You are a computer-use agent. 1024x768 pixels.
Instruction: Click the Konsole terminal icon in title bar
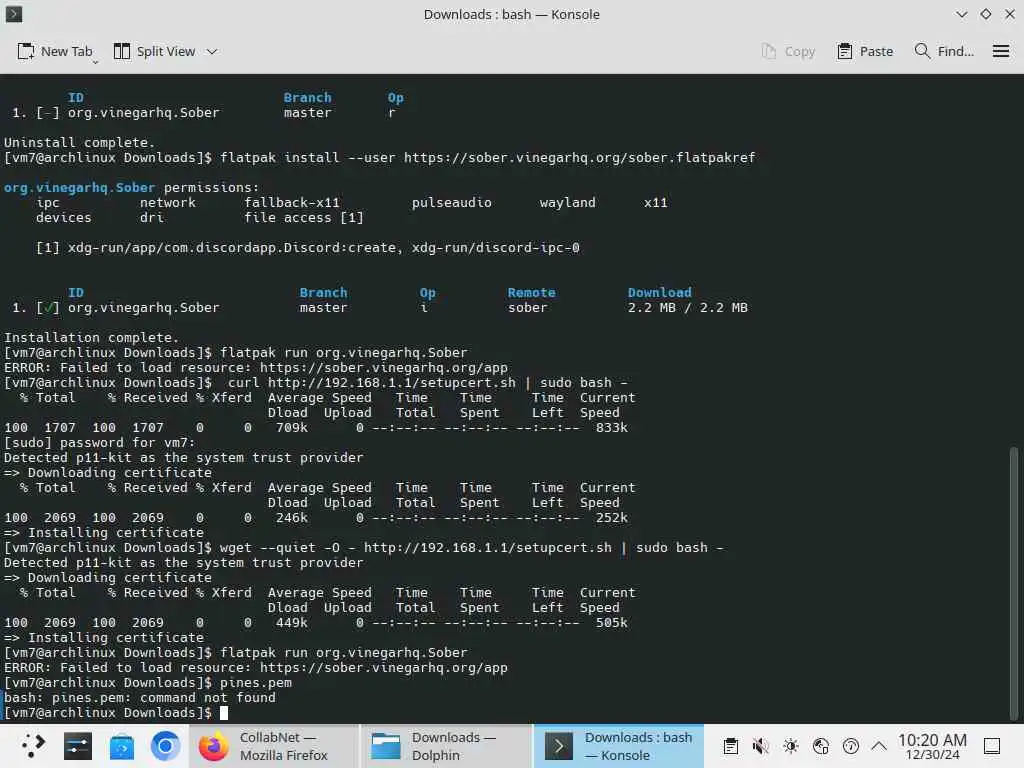(14, 14)
